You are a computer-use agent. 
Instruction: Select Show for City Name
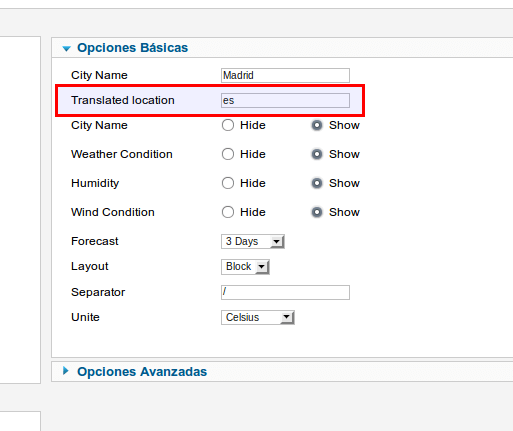click(317, 125)
